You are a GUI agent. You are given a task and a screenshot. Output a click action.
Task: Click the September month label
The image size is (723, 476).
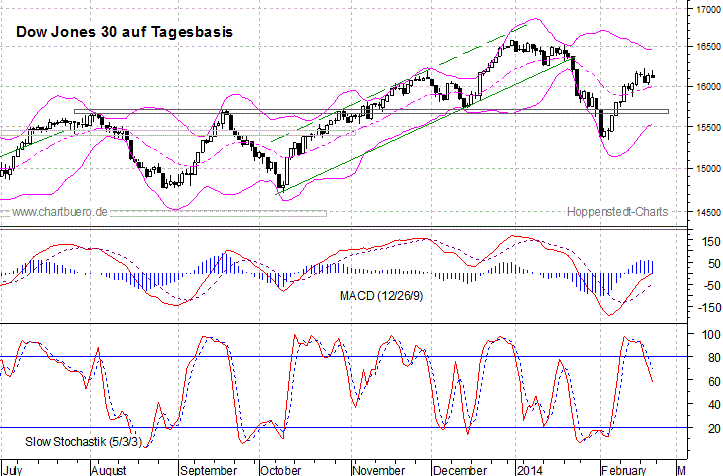point(208,470)
